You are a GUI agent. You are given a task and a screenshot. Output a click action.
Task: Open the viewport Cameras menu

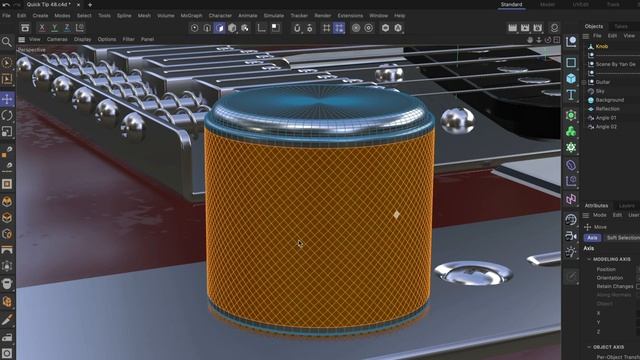click(57, 39)
